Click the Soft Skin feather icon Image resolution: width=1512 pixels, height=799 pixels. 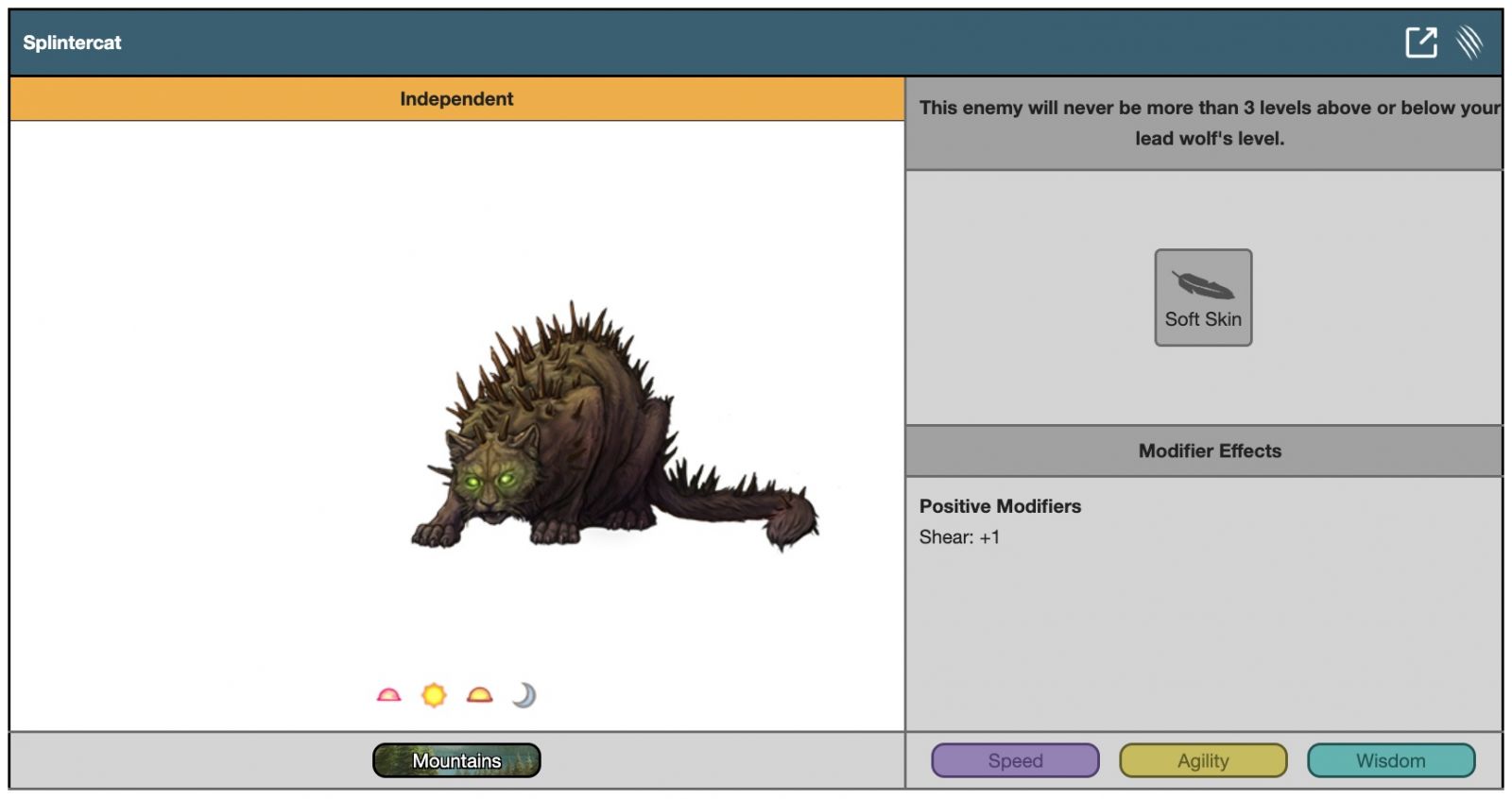[x=1202, y=285]
